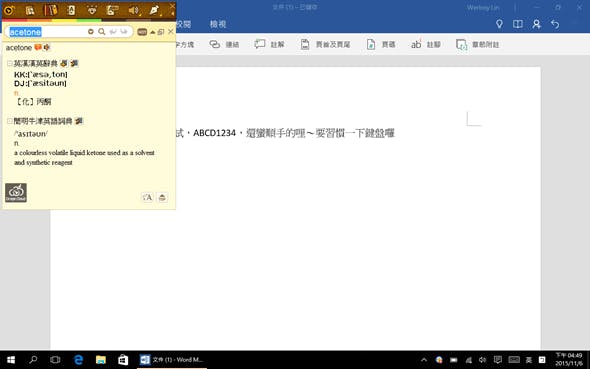
Task: Click the pen writing tool icon
Action: (154, 10)
